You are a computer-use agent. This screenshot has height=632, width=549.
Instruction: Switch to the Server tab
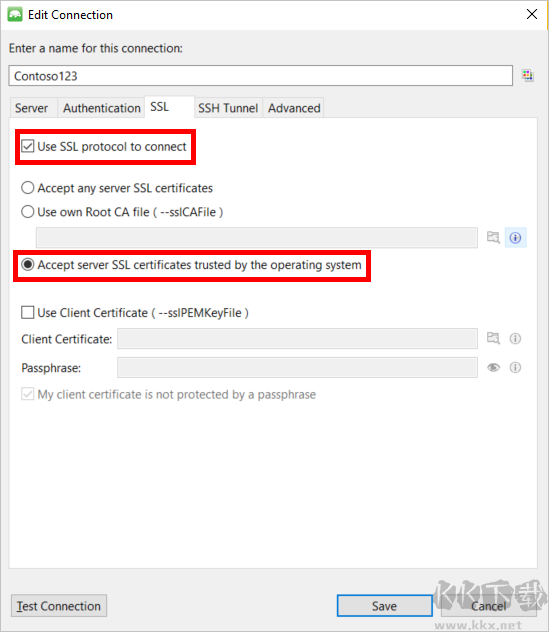click(x=31, y=108)
